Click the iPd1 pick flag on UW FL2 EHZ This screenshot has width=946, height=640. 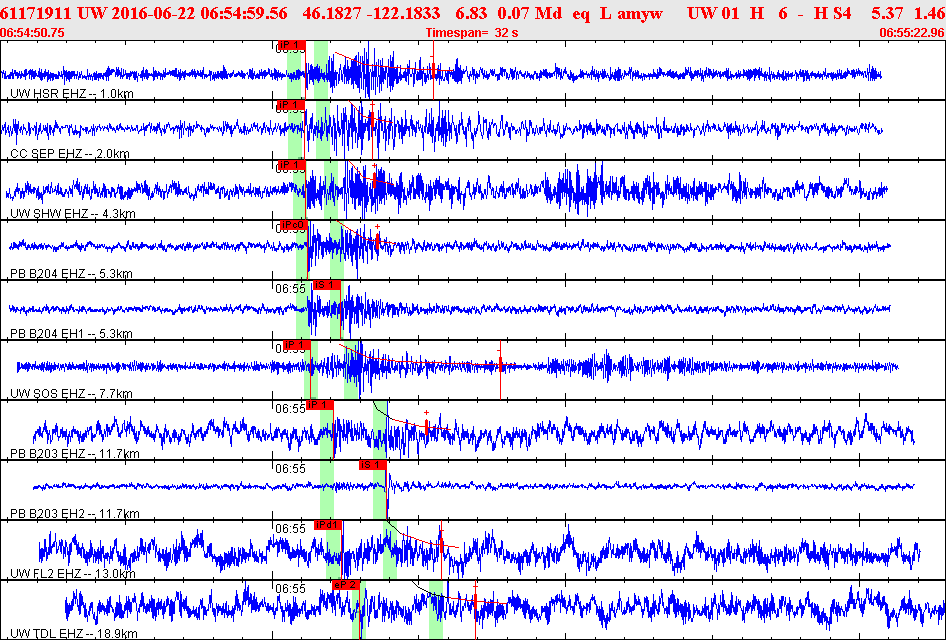click(x=328, y=525)
